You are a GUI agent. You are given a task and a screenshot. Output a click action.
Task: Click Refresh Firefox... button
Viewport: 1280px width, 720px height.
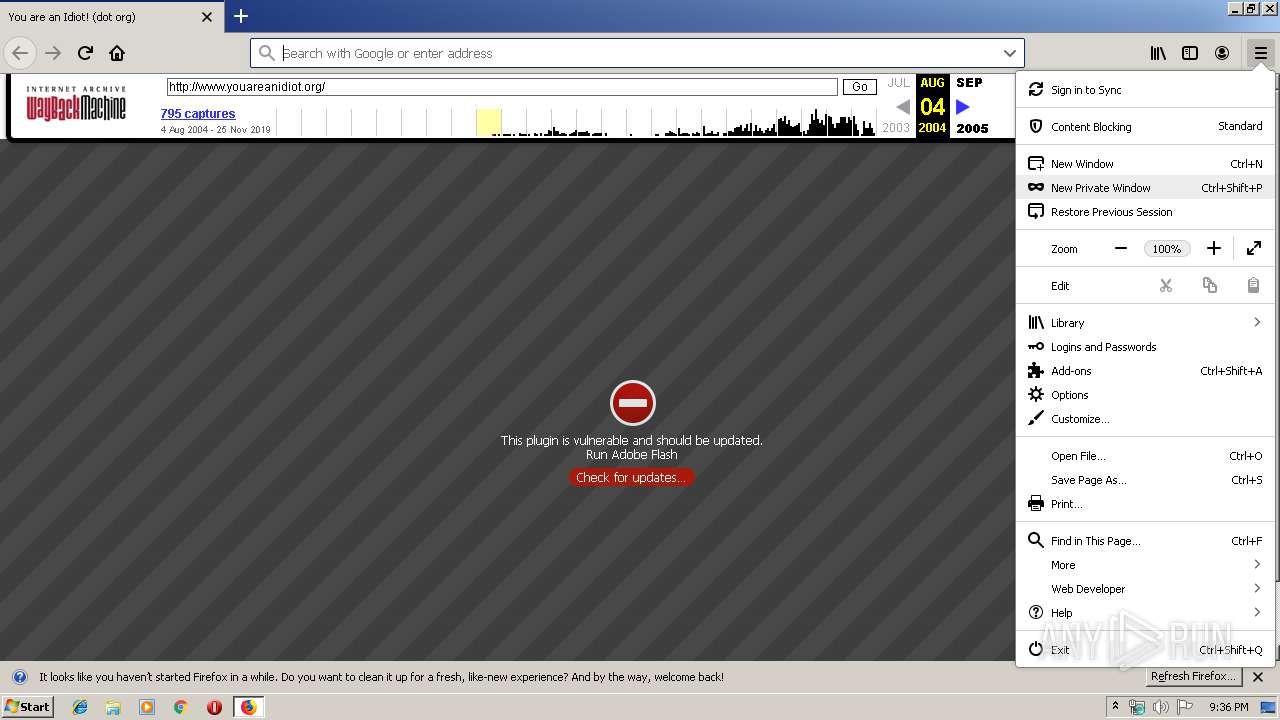[1193, 677]
